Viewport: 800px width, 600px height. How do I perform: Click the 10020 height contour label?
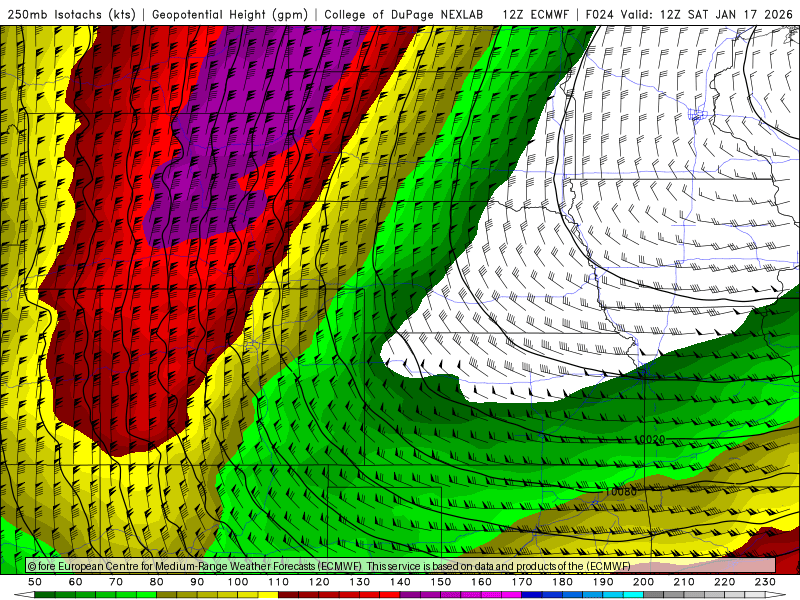(650, 439)
